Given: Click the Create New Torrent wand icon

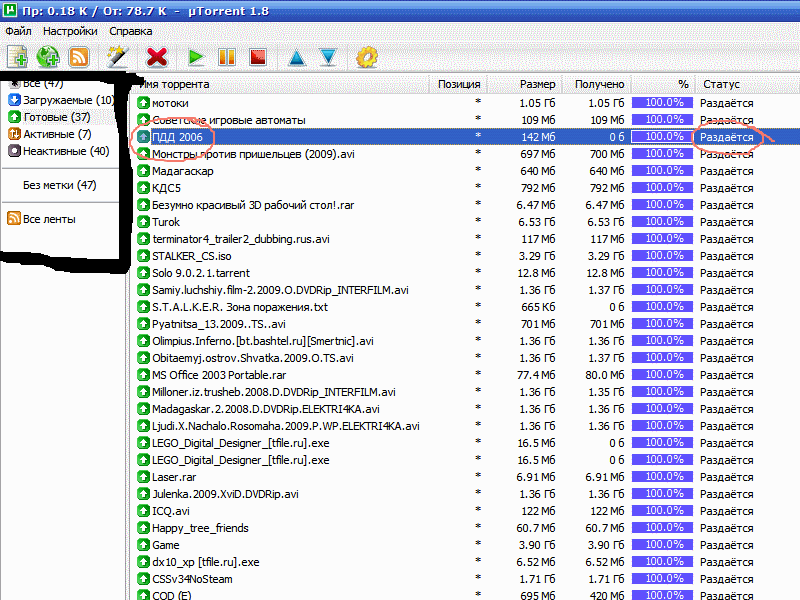Looking at the screenshot, I should pos(117,57).
